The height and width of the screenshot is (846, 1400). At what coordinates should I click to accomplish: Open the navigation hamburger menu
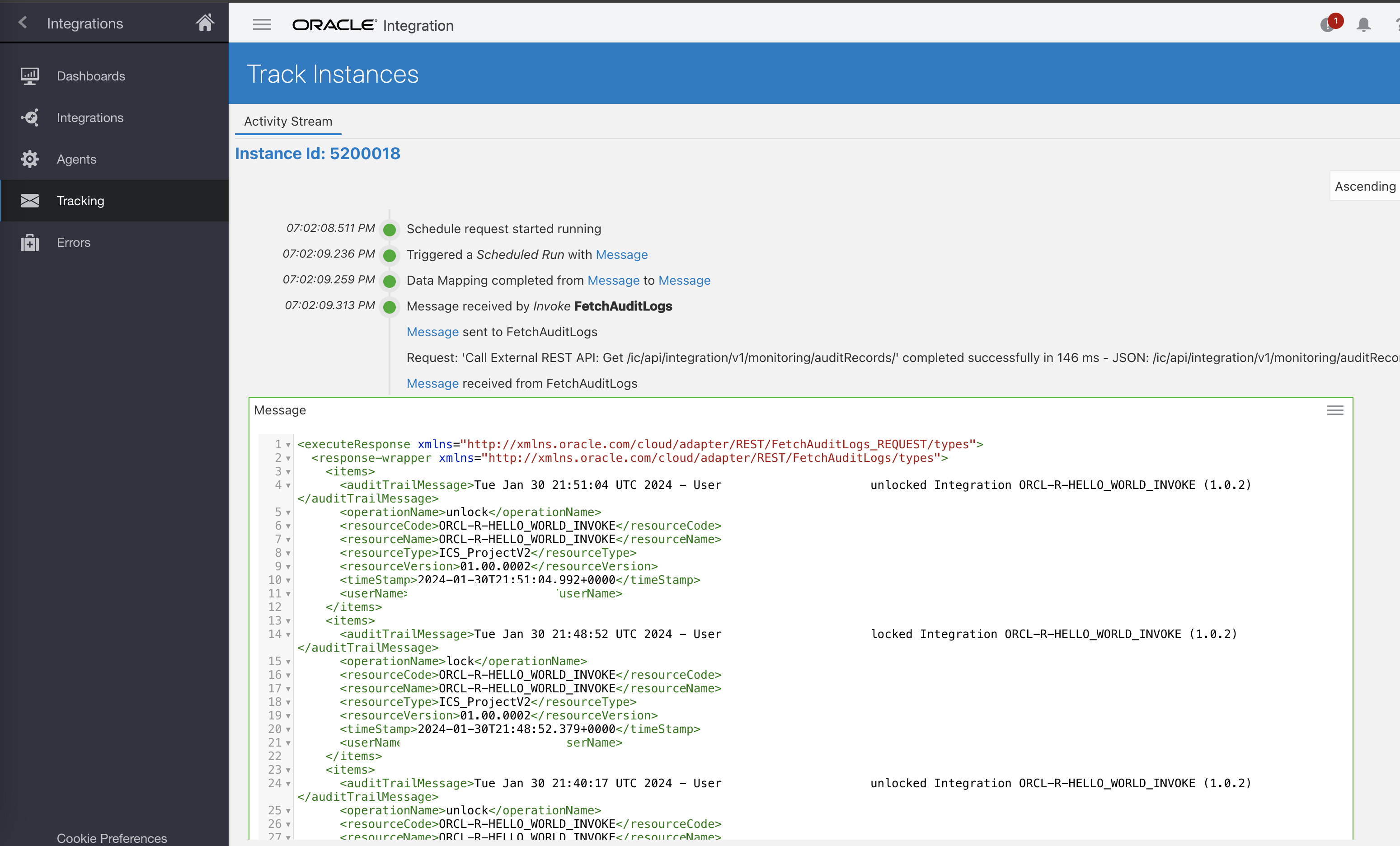[261, 25]
